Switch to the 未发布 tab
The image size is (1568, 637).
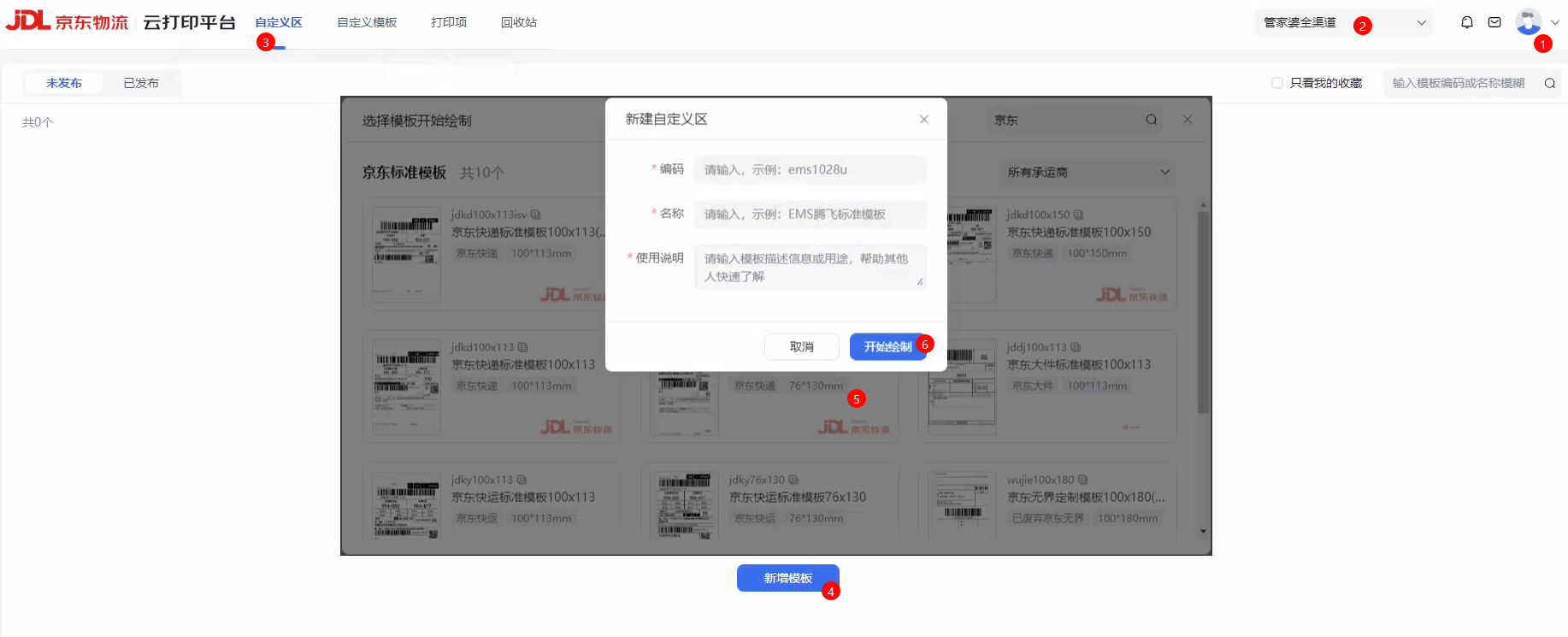pyautogui.click(x=64, y=83)
